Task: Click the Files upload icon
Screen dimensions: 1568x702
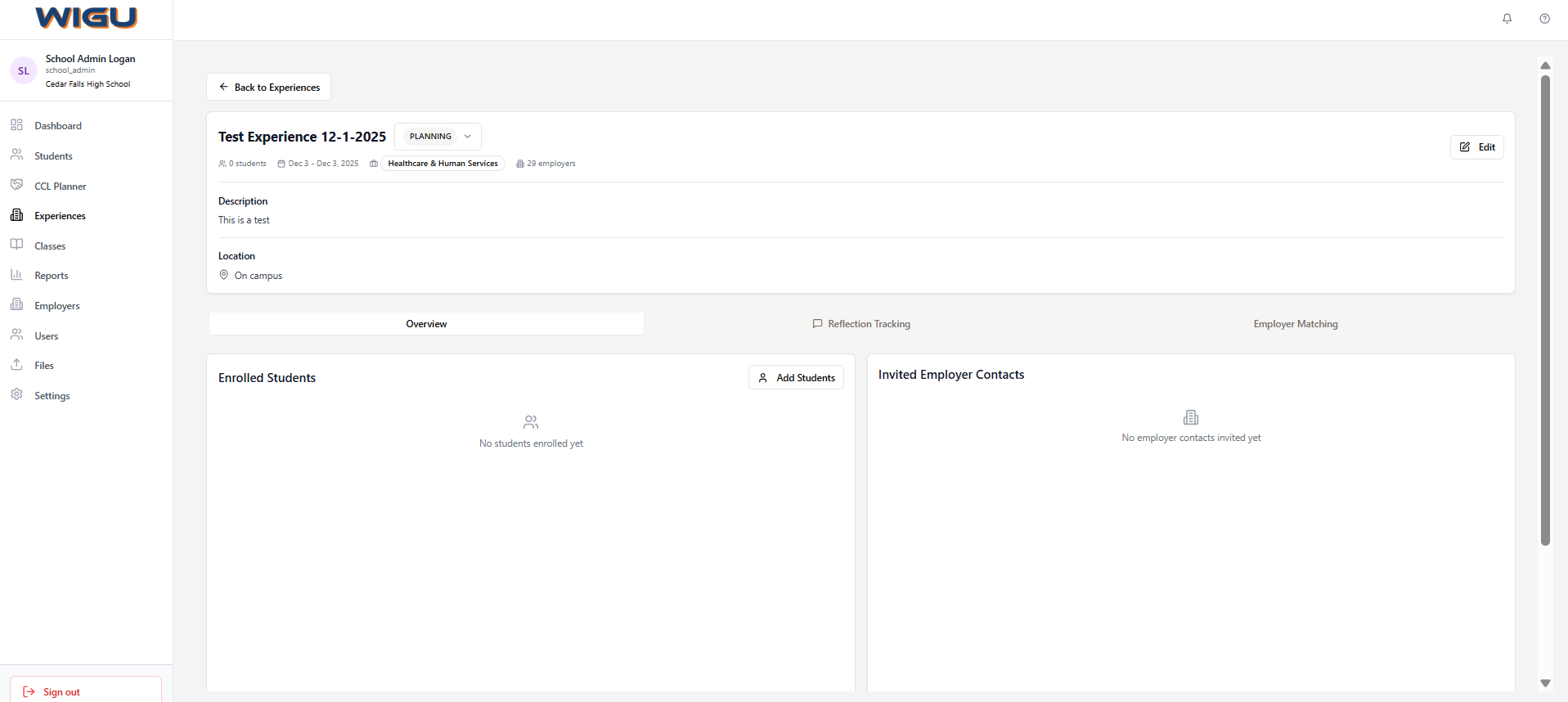Action: tap(16, 366)
